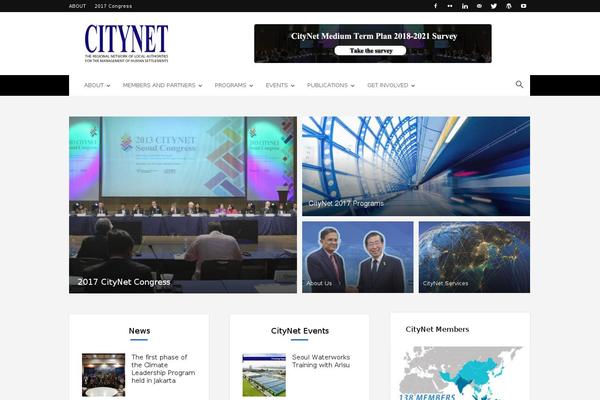Click the 138 MEMBERS text on map
The height and width of the screenshot is (400, 600).
pos(427,397)
